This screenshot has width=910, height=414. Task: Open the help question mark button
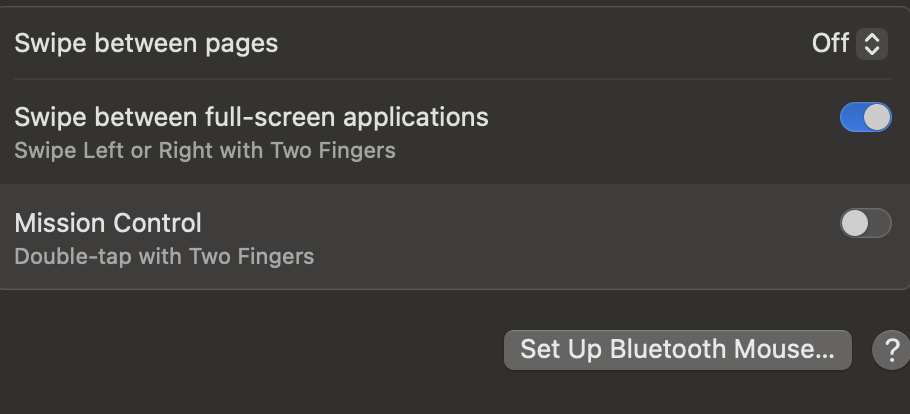click(x=890, y=350)
